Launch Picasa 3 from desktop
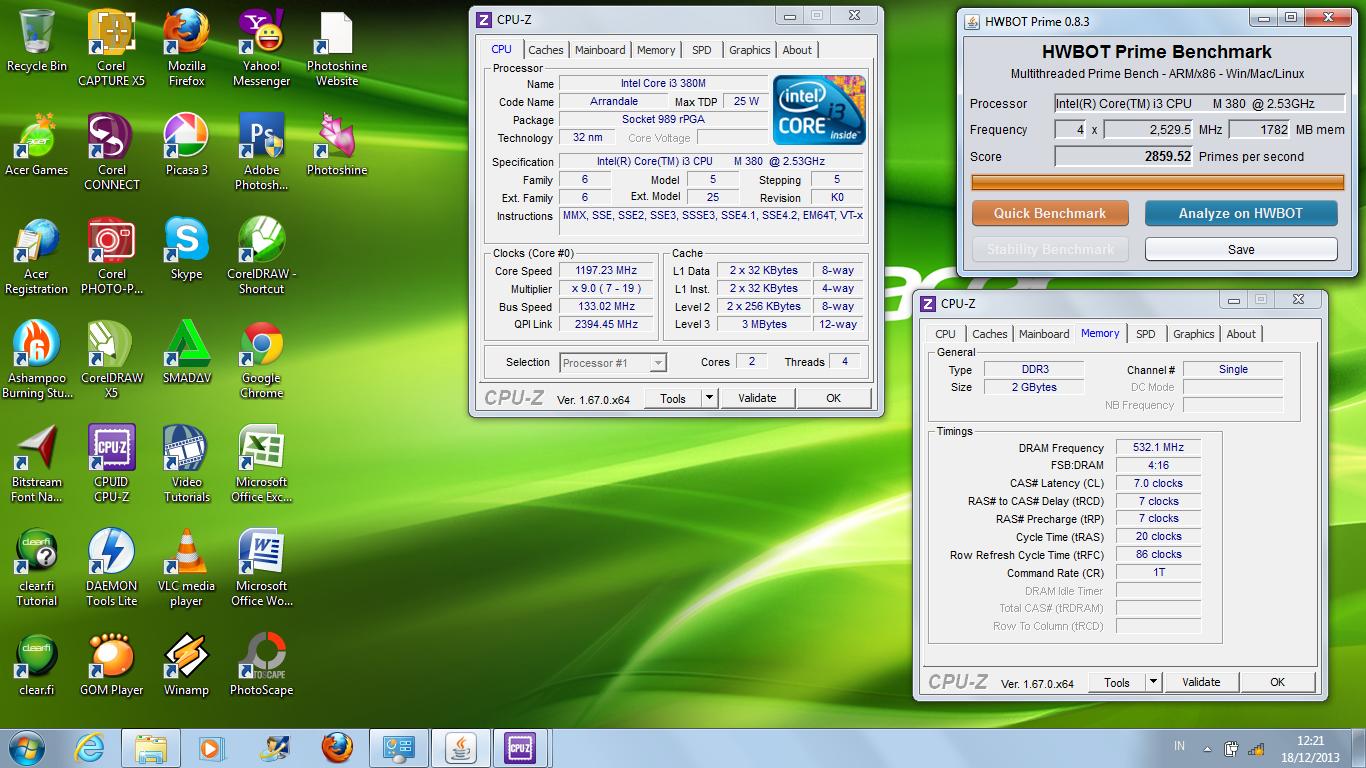Image resolution: width=1366 pixels, height=768 pixels. tap(187, 145)
